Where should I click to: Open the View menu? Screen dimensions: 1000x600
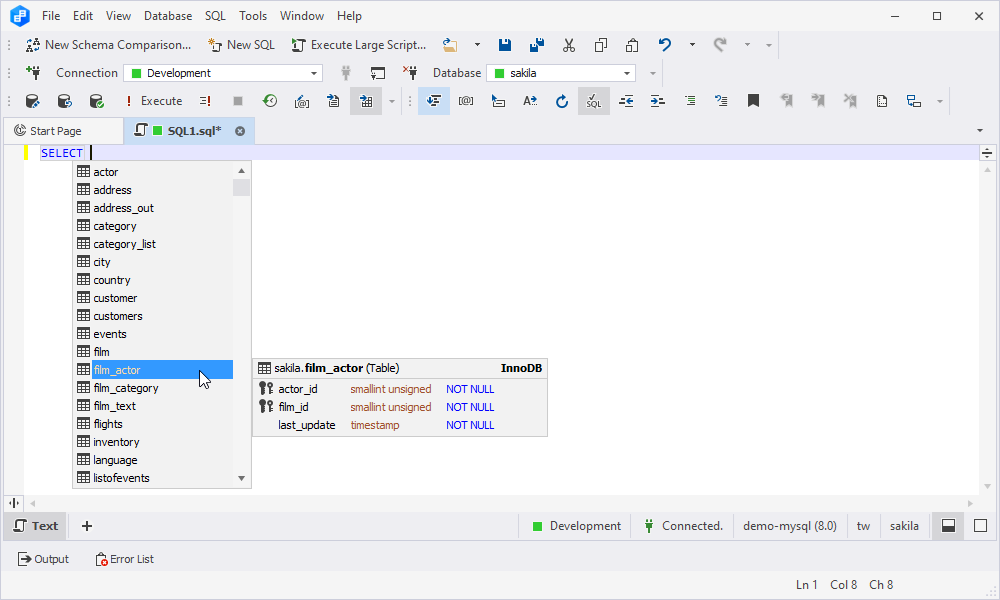(x=118, y=16)
